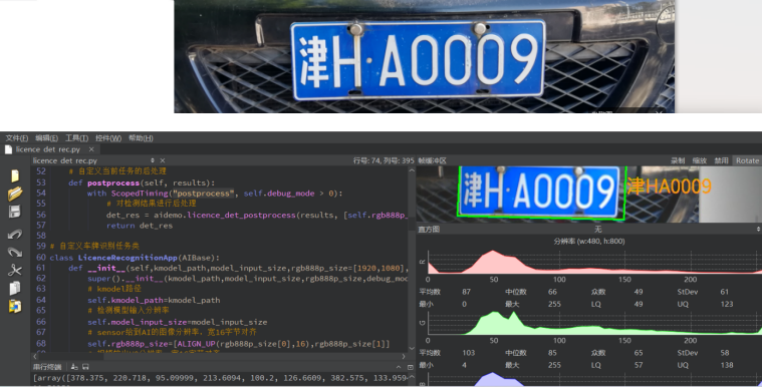Click the file icon on the licence det rec.py tab
The image size is (762, 388).
[8, 149]
